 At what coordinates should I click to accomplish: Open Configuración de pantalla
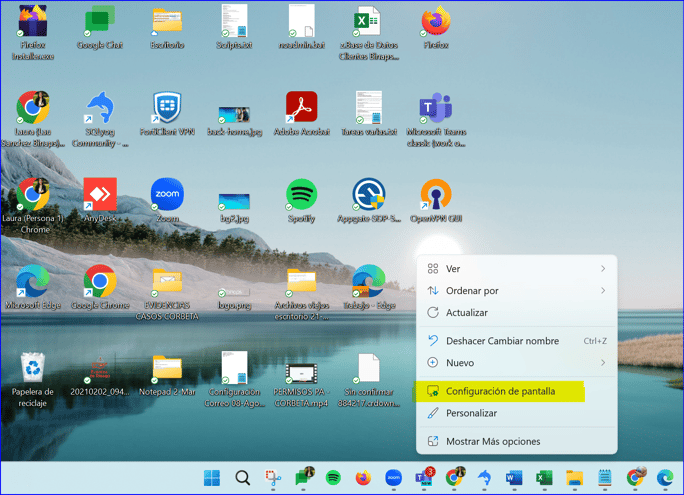[517, 391]
